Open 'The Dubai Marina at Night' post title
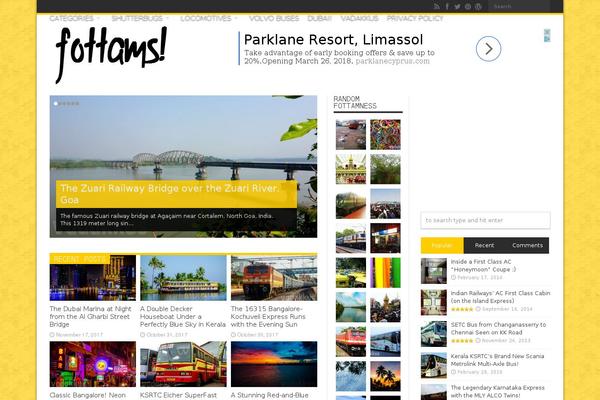 click(x=90, y=317)
